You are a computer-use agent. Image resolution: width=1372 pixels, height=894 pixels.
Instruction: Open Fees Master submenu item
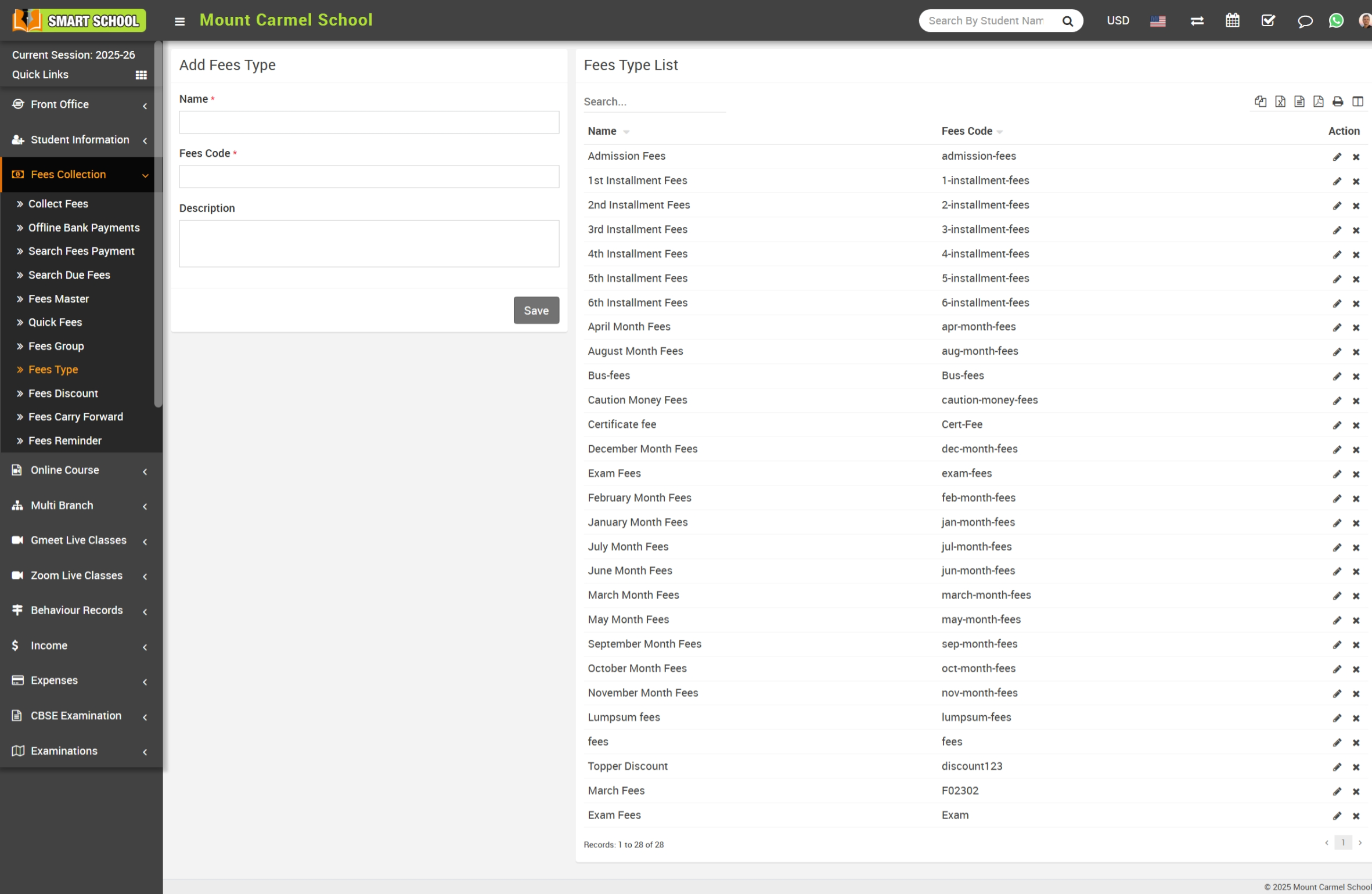(x=59, y=299)
